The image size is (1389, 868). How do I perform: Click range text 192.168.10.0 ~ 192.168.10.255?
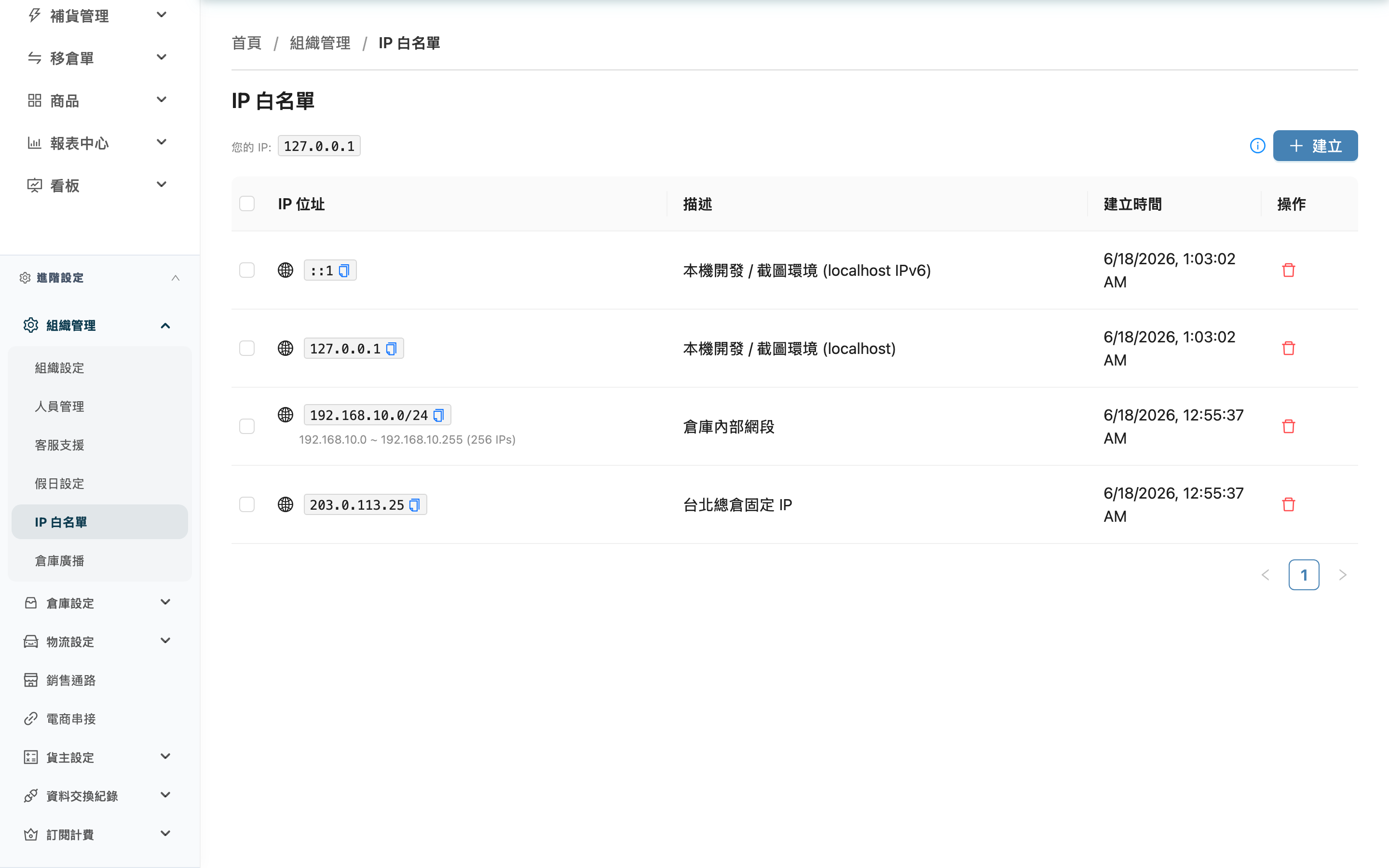(x=408, y=440)
